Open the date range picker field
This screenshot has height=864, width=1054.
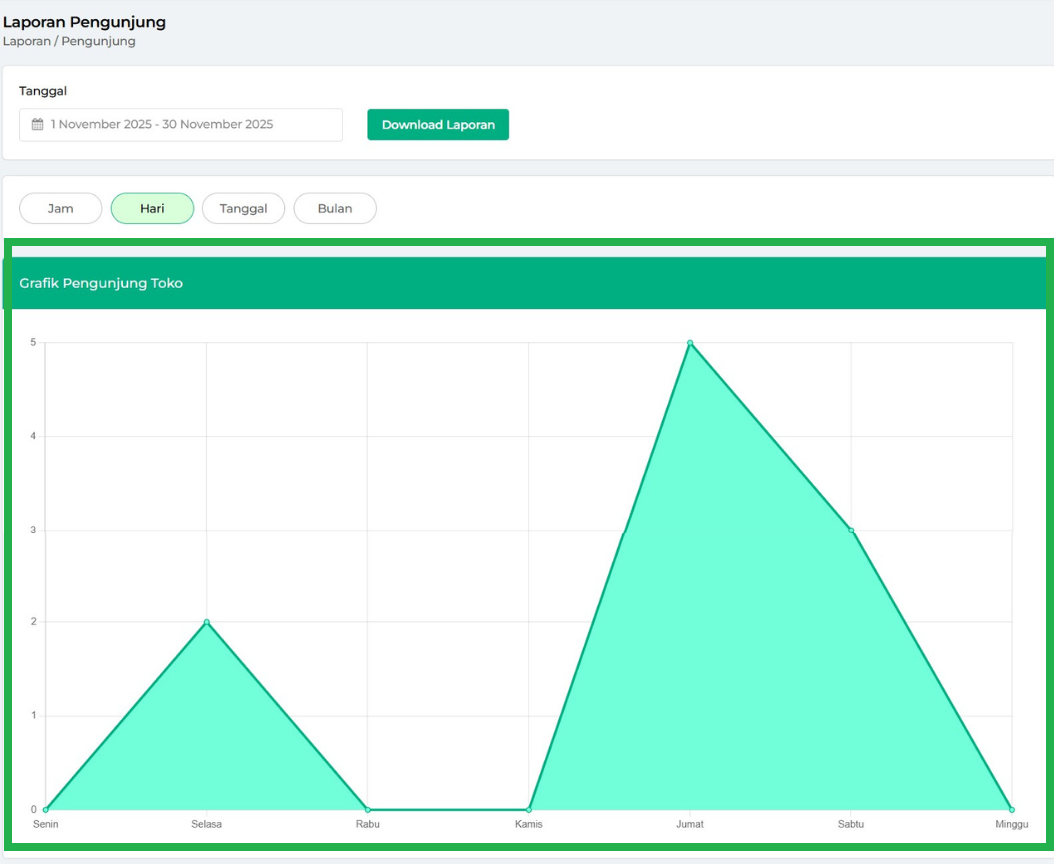pyautogui.click(x=181, y=125)
